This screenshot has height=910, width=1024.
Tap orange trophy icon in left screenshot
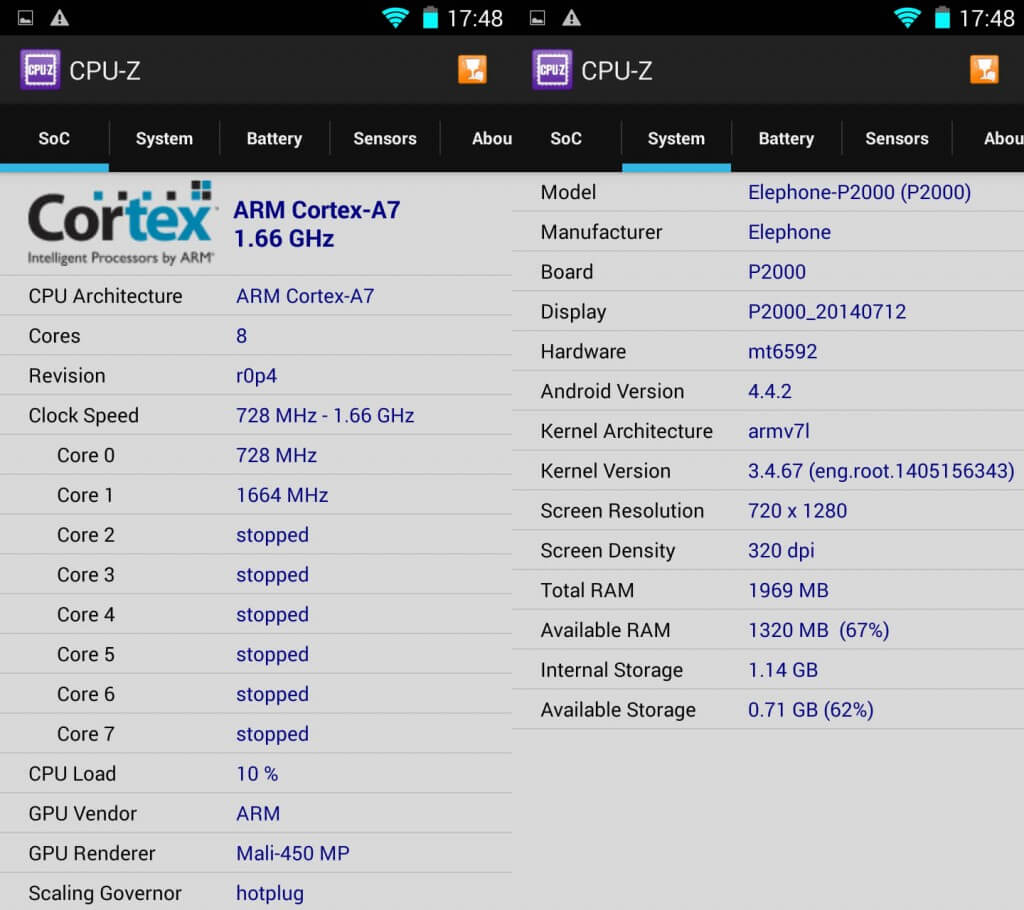[x=472, y=70]
